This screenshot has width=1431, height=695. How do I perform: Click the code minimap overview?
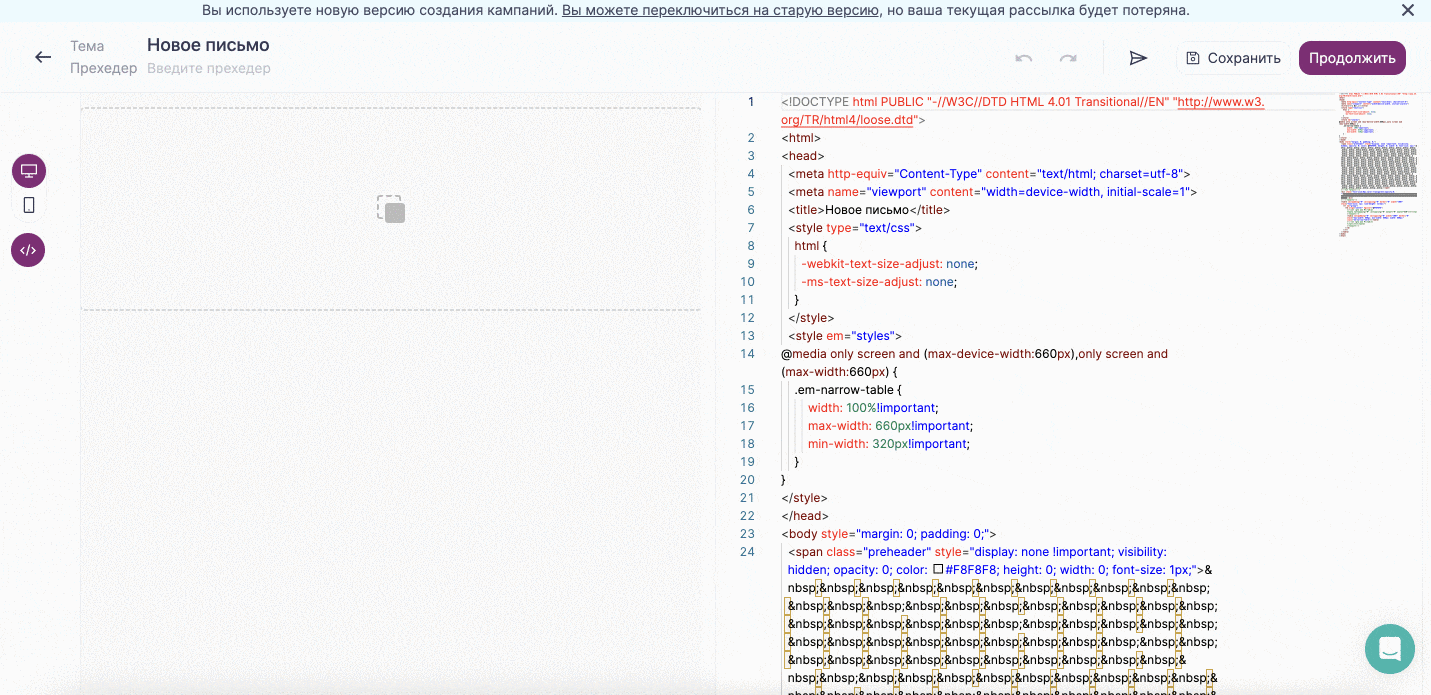click(x=1380, y=165)
